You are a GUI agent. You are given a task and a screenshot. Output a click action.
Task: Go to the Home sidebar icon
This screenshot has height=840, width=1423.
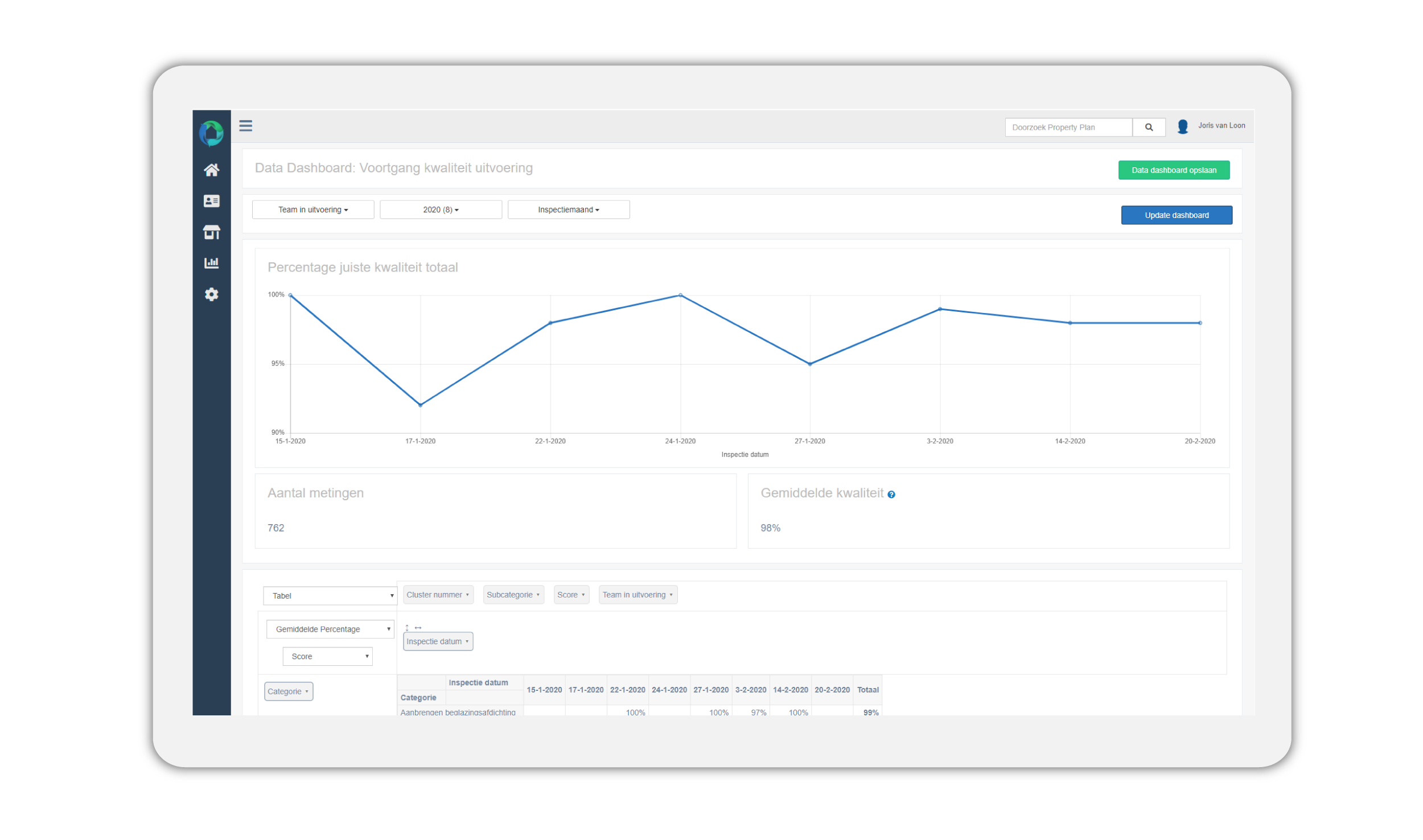tap(212, 170)
